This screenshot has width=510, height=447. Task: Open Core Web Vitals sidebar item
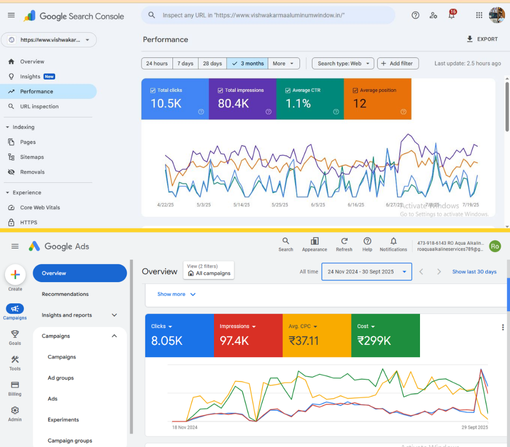click(x=48, y=208)
